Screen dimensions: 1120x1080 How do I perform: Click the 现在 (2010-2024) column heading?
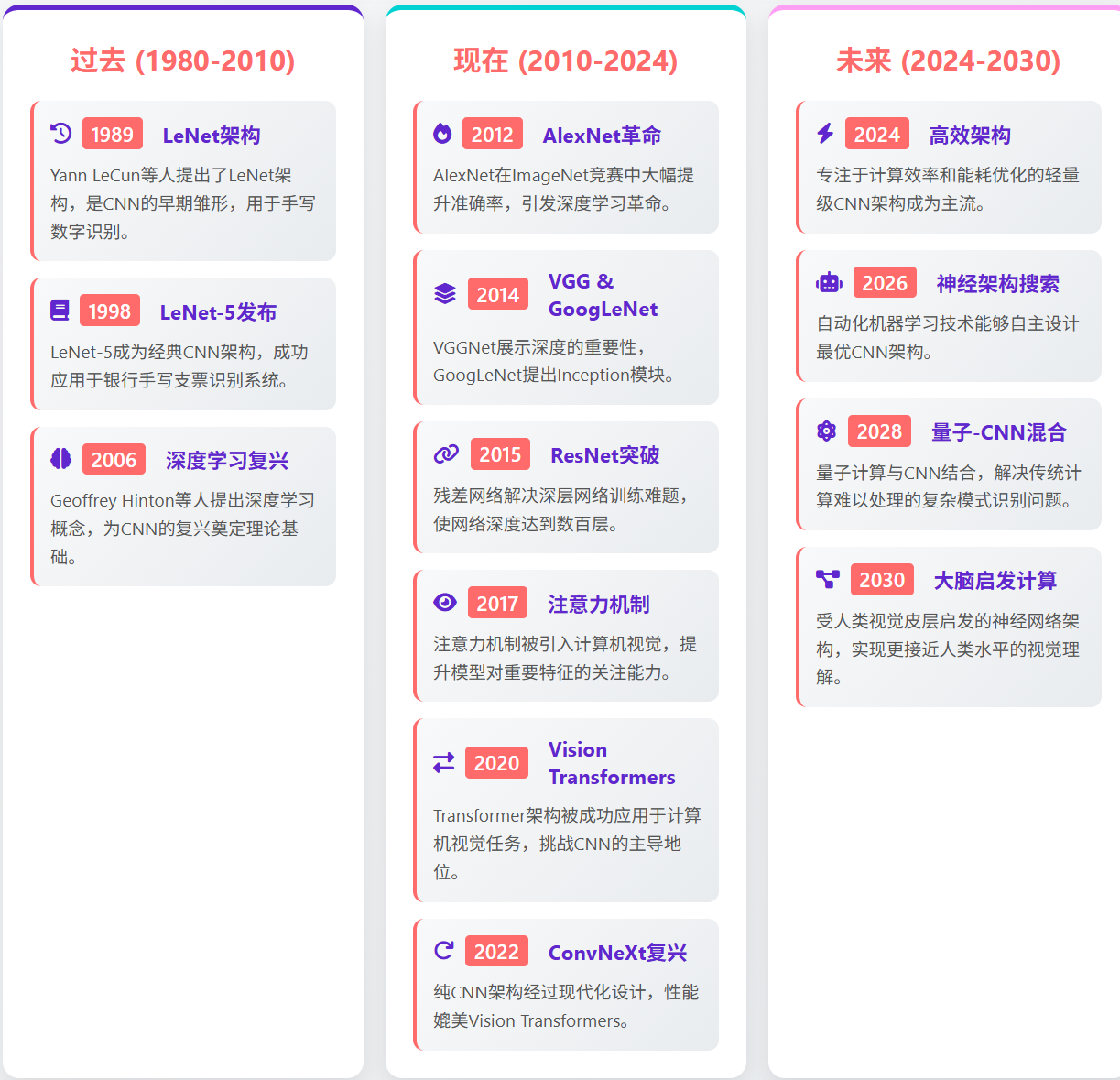(566, 60)
